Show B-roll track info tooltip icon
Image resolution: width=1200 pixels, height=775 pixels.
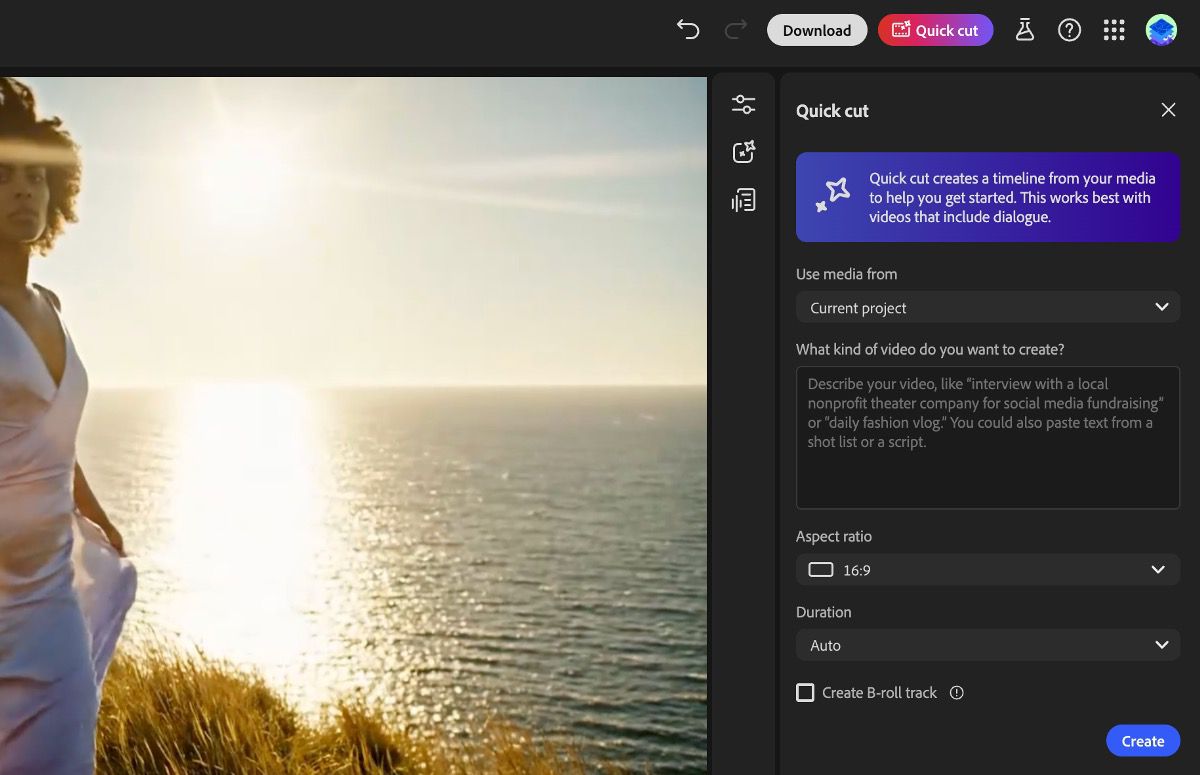point(957,693)
